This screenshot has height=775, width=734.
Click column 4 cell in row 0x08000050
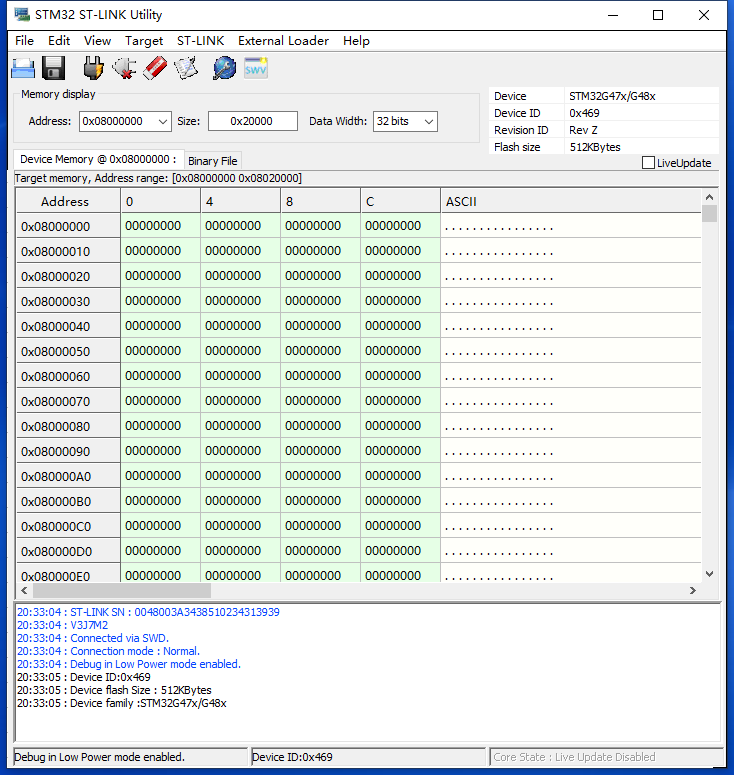click(240, 351)
